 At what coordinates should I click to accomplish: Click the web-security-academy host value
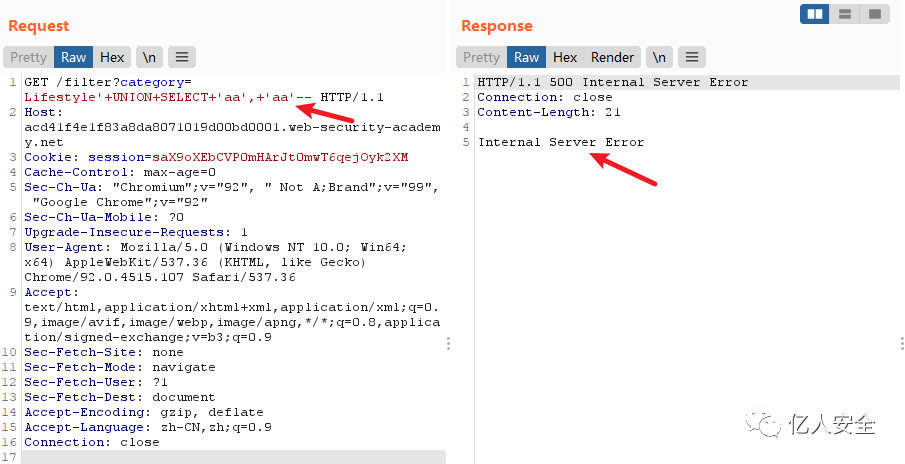pyautogui.click(x=233, y=134)
